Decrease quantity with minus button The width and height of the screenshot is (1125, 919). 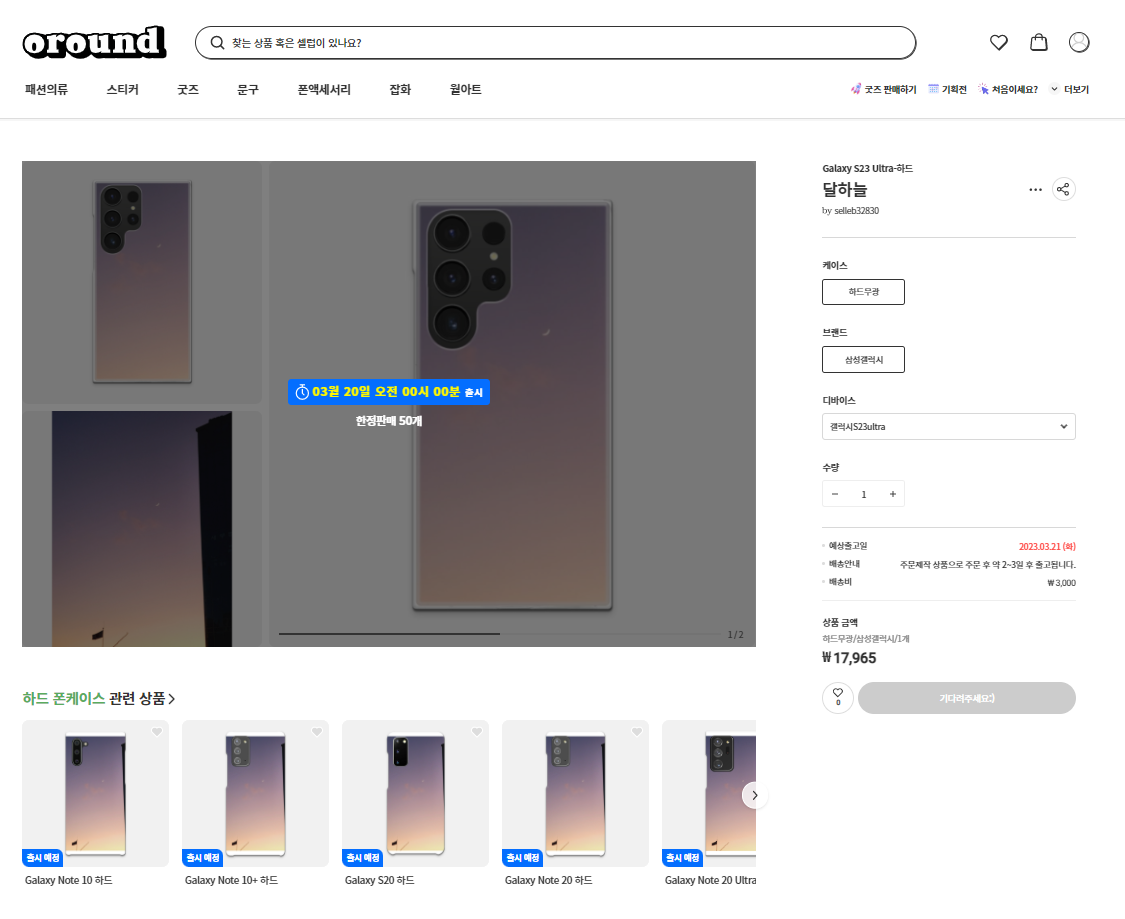pos(834,494)
